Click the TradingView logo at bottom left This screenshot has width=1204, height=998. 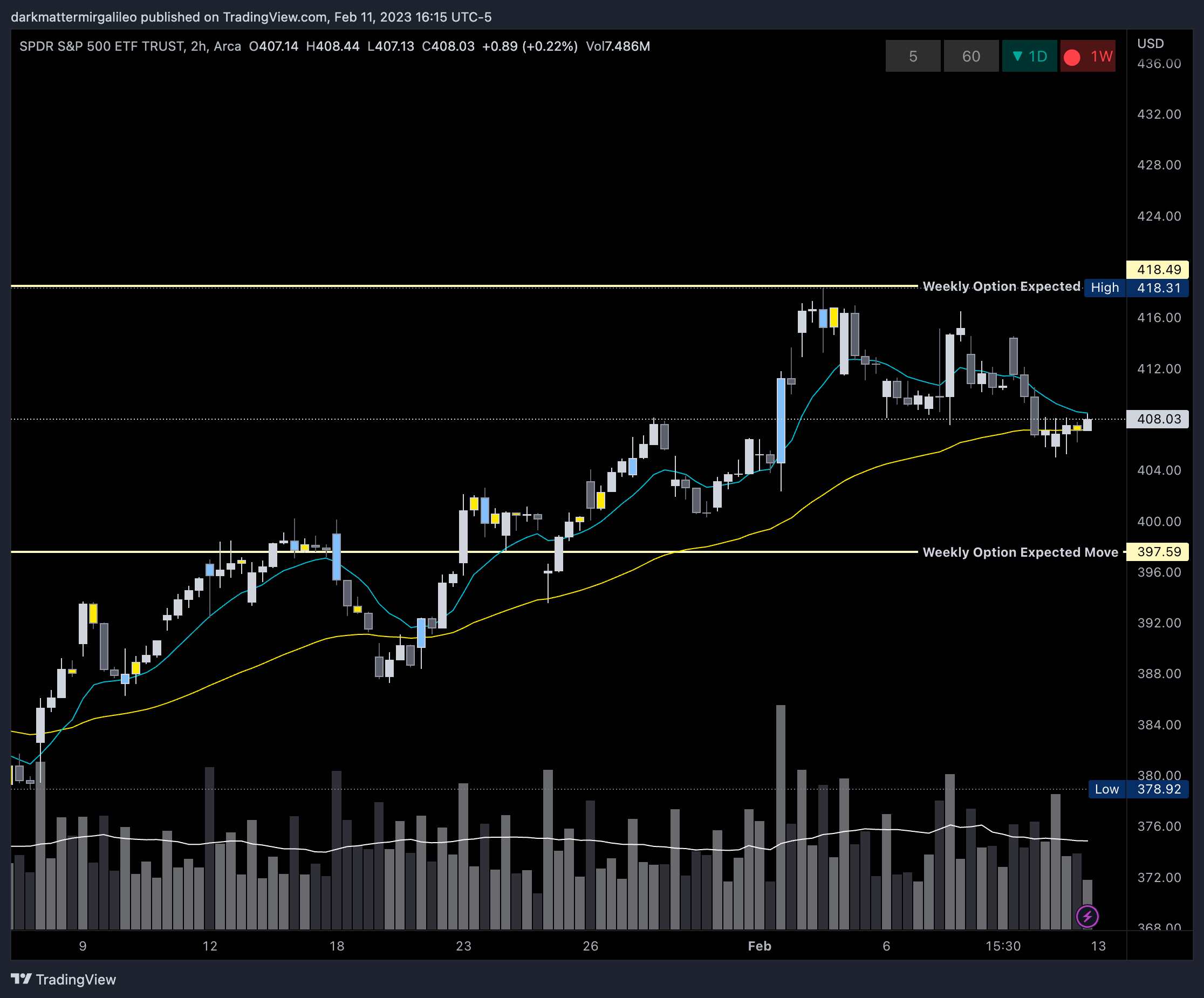click(x=63, y=979)
